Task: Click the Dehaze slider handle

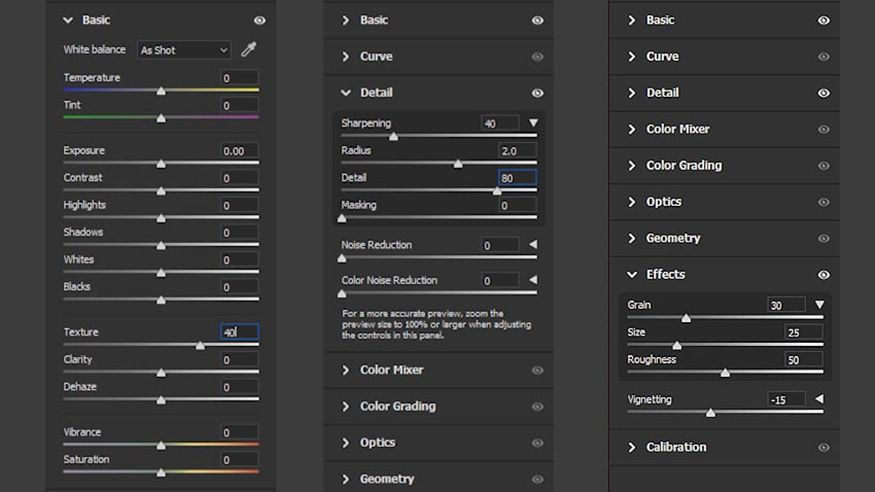Action: click(161, 400)
